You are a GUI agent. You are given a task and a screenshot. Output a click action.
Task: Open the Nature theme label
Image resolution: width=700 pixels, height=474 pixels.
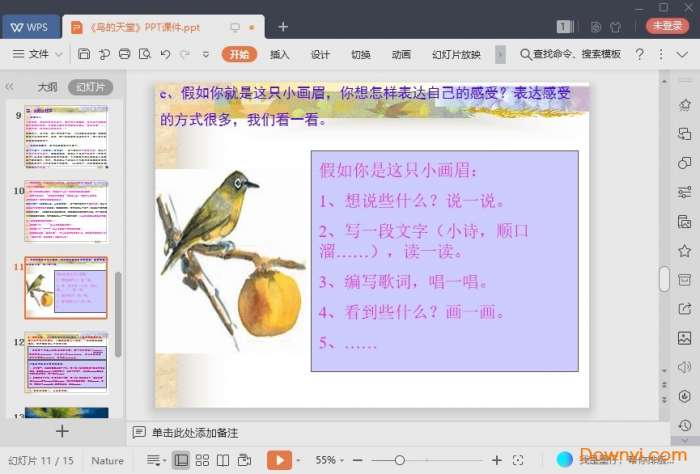[x=107, y=461]
